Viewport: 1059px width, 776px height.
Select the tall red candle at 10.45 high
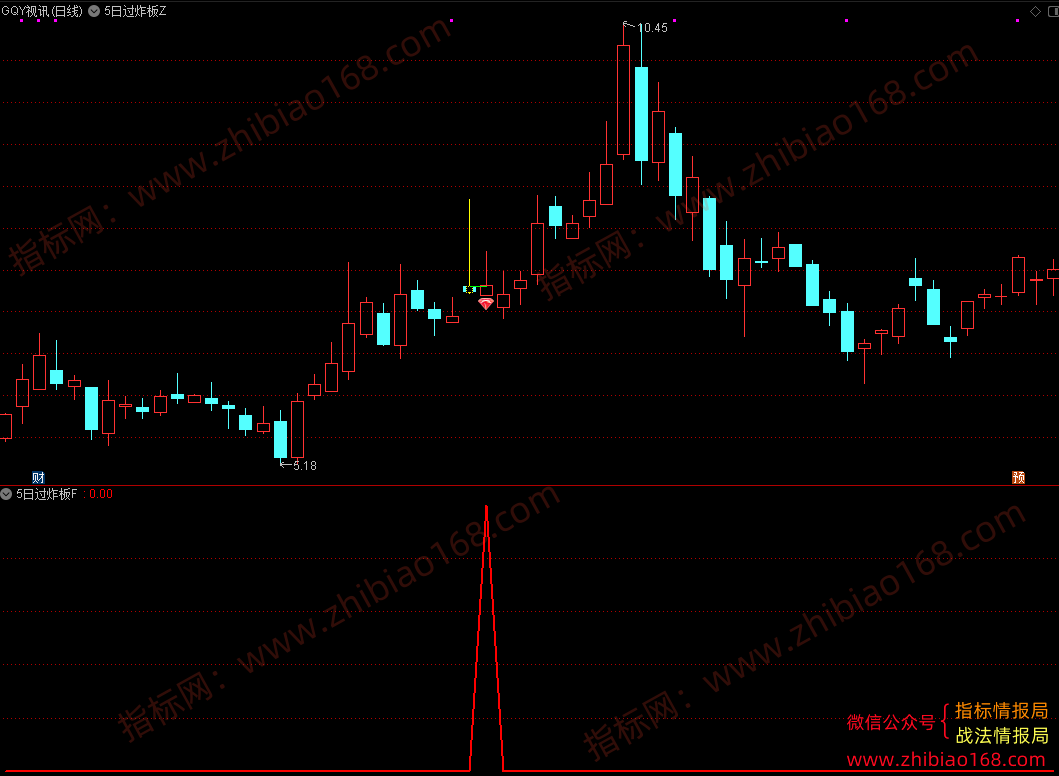click(623, 100)
